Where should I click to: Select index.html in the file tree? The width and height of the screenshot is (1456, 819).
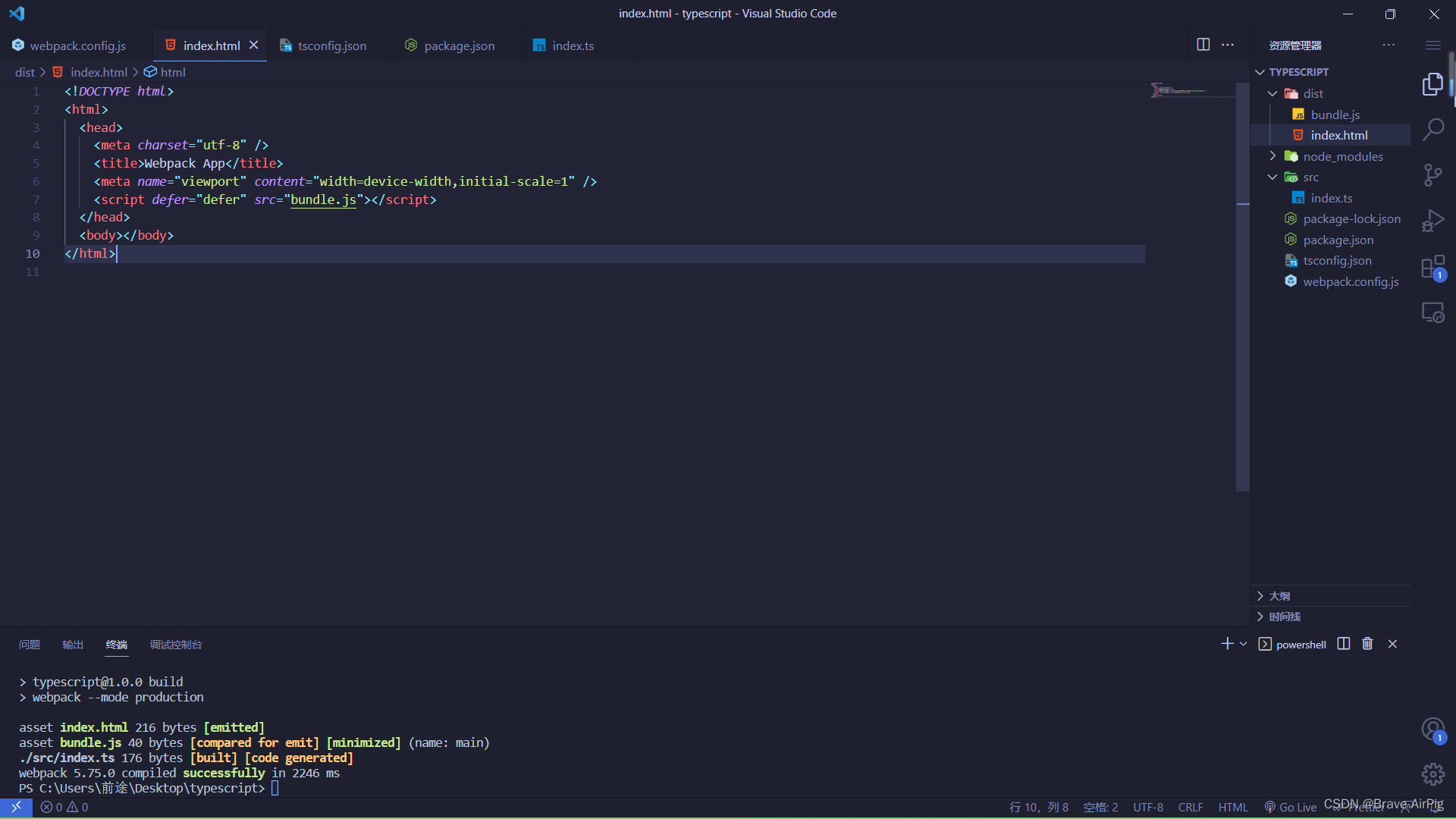1331,136
